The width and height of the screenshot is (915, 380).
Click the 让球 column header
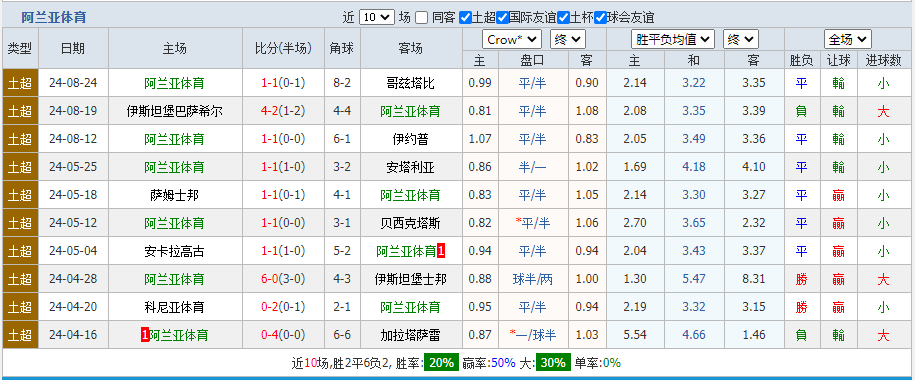[x=839, y=60]
